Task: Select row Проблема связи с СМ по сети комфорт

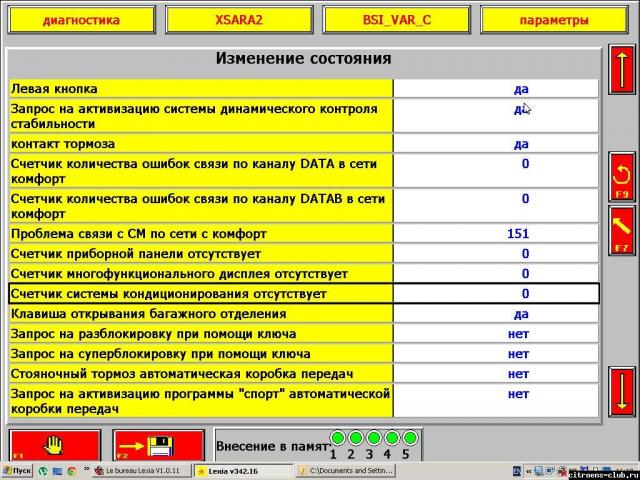Action: tap(200, 233)
